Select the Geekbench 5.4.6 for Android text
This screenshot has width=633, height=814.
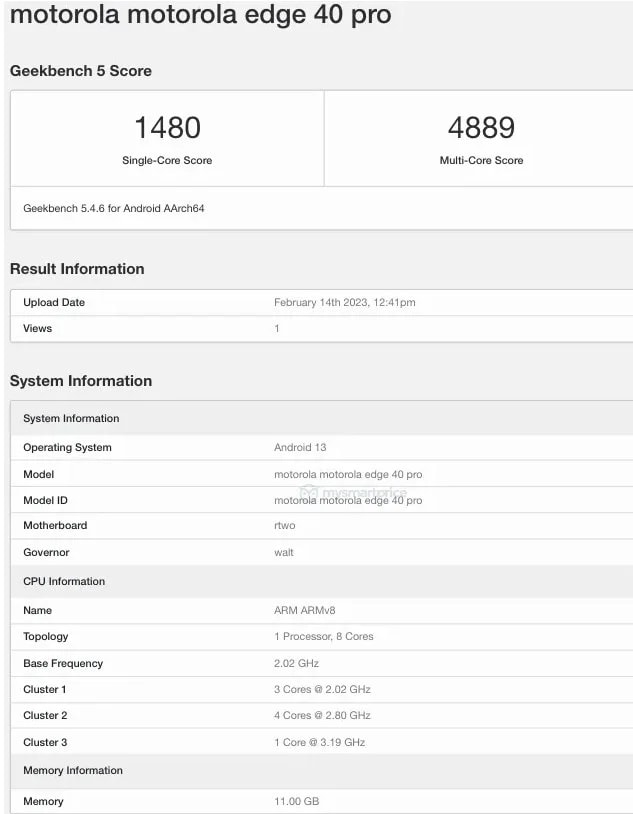pyautogui.click(x=114, y=209)
